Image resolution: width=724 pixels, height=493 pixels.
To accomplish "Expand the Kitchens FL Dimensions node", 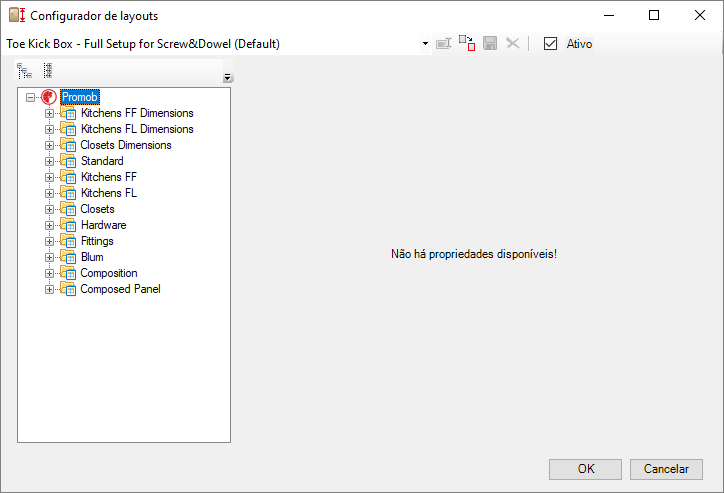I will [x=49, y=130].
